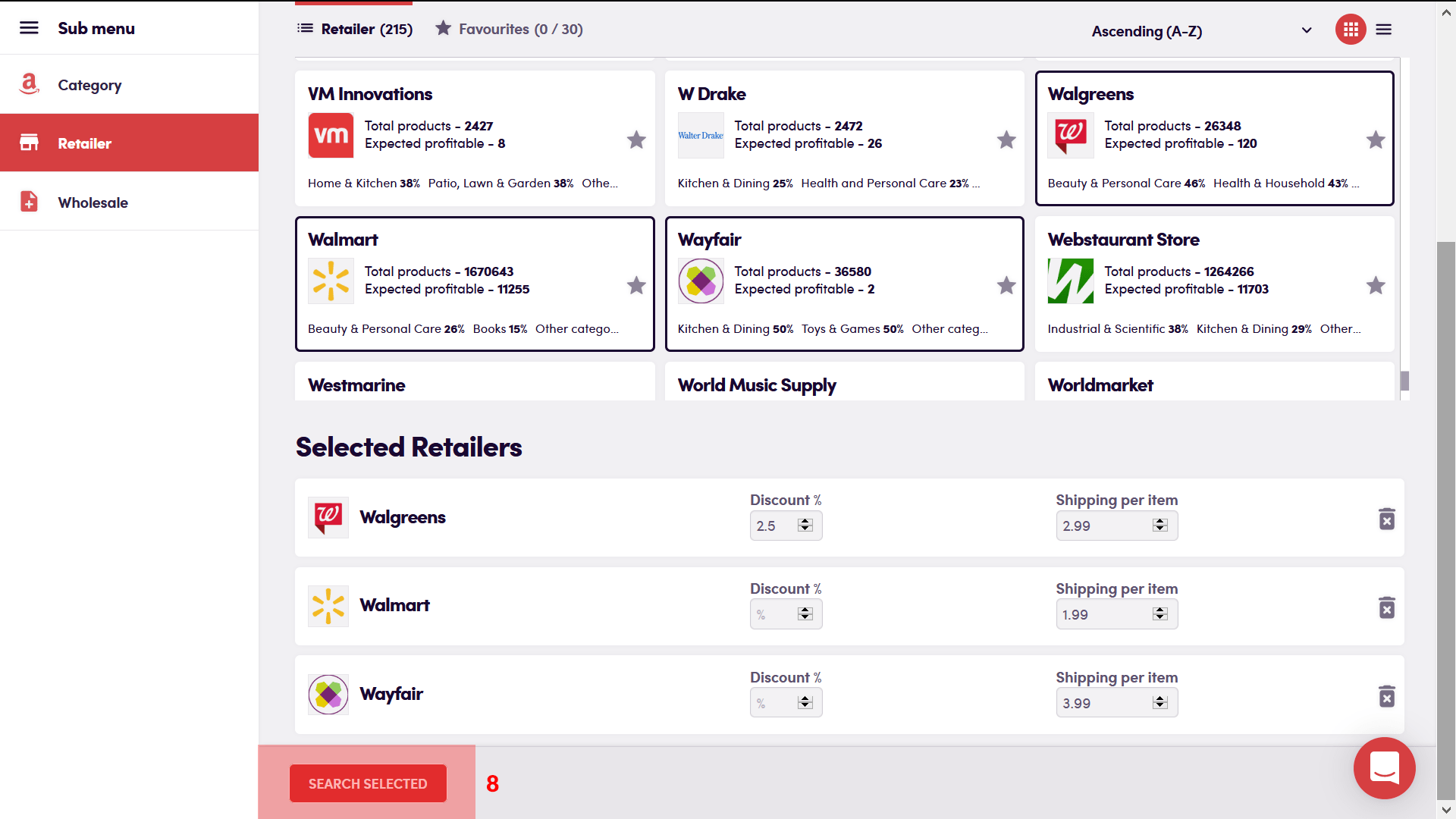Adjust Walmart discount stepper arrows

tap(805, 613)
